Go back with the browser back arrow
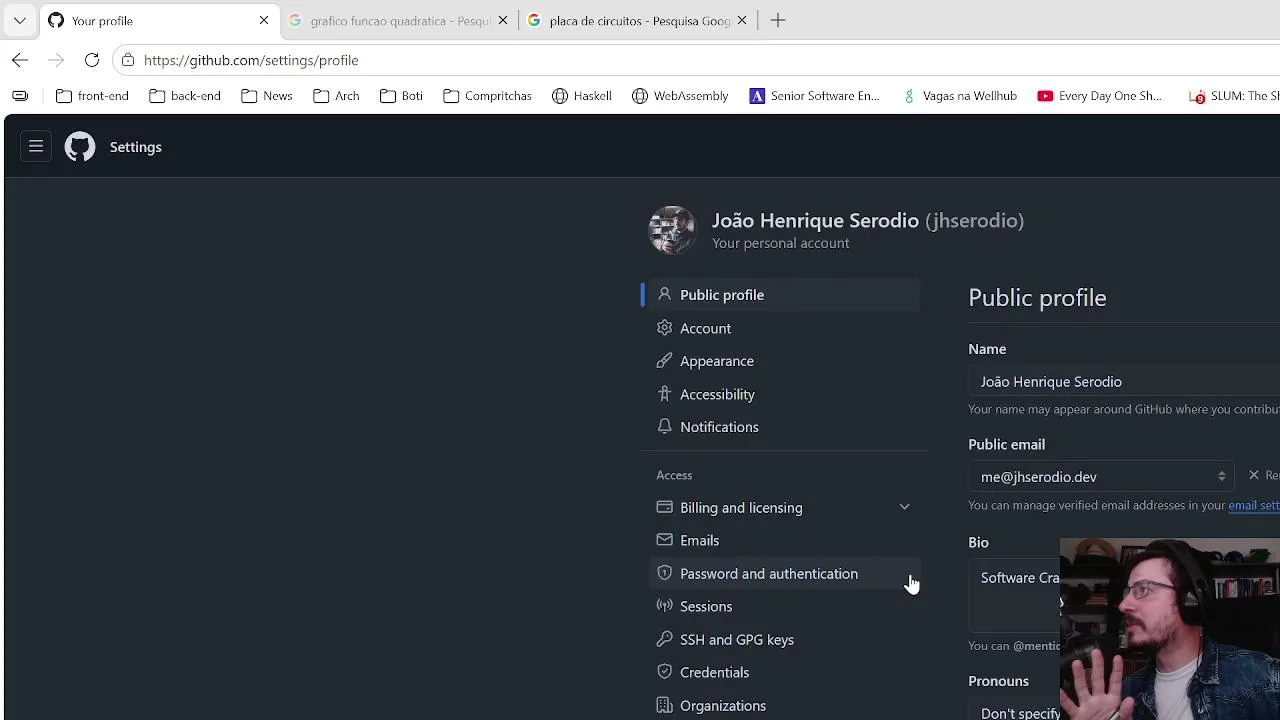Screen dimensions: 1280x720 (x=20, y=60)
